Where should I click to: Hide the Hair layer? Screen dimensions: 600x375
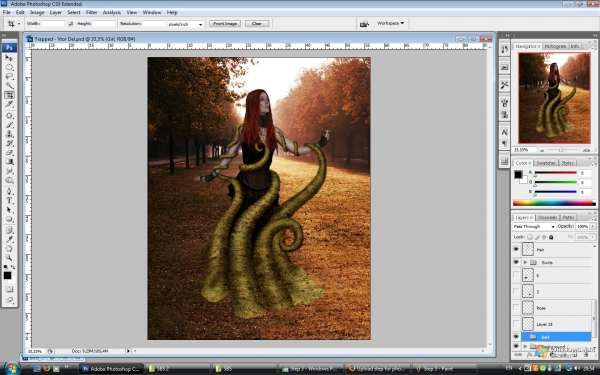(516, 249)
